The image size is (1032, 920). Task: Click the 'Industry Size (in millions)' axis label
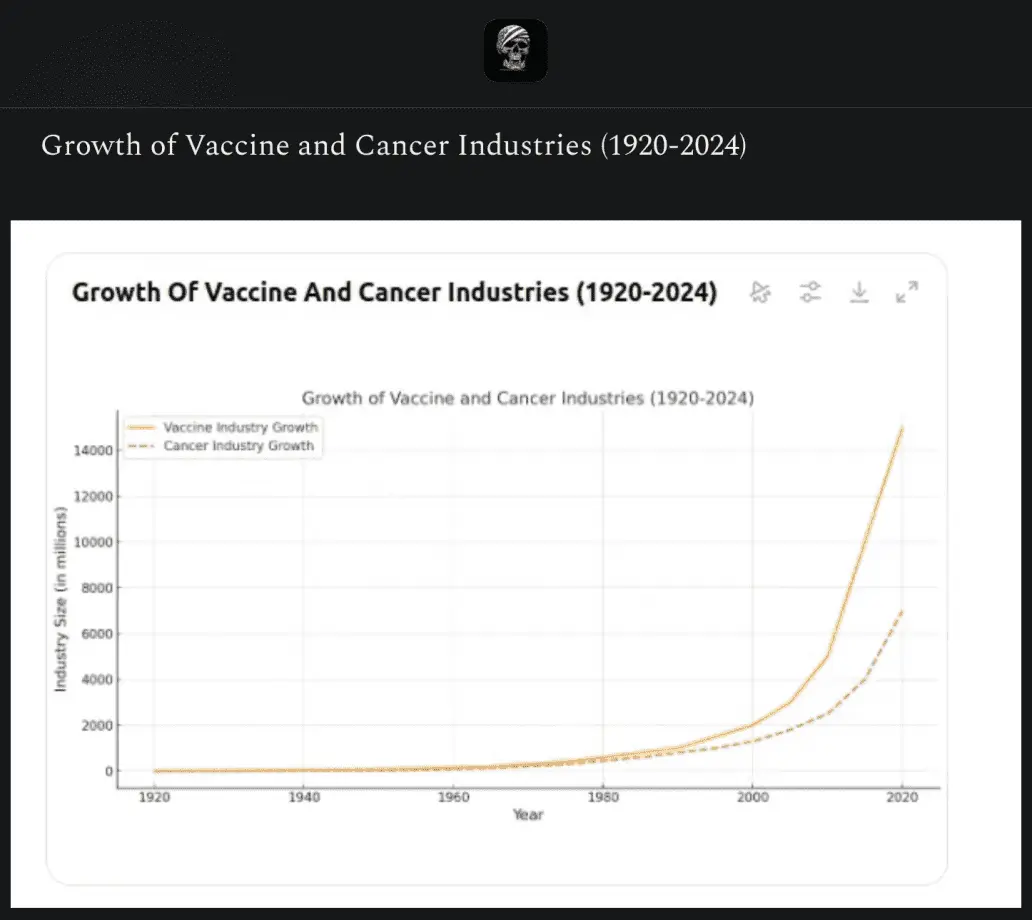click(x=60, y=599)
